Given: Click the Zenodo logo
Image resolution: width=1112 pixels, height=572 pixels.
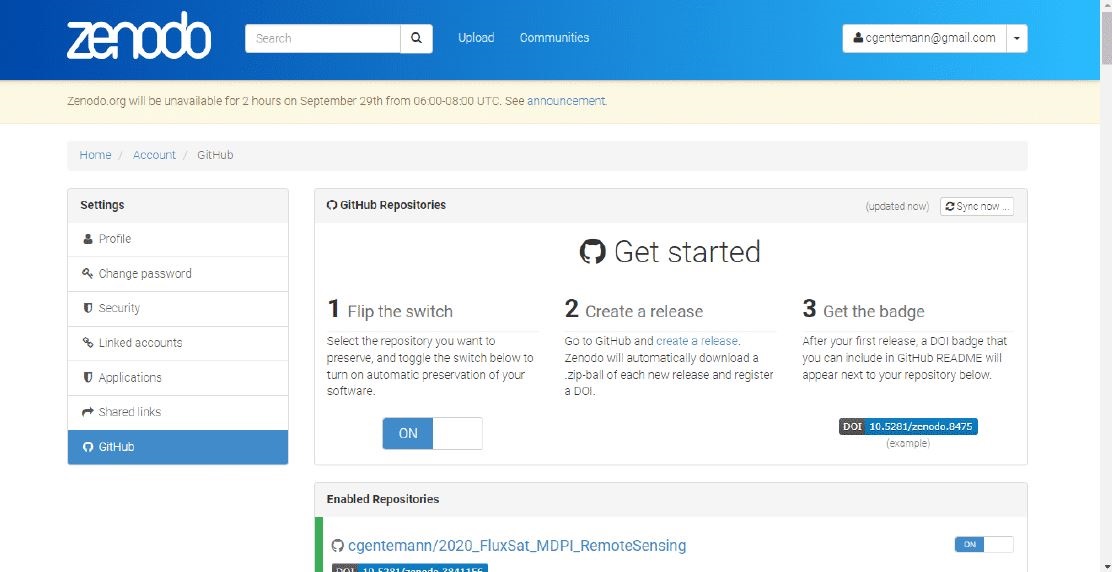Looking at the screenshot, I should coord(139,37).
